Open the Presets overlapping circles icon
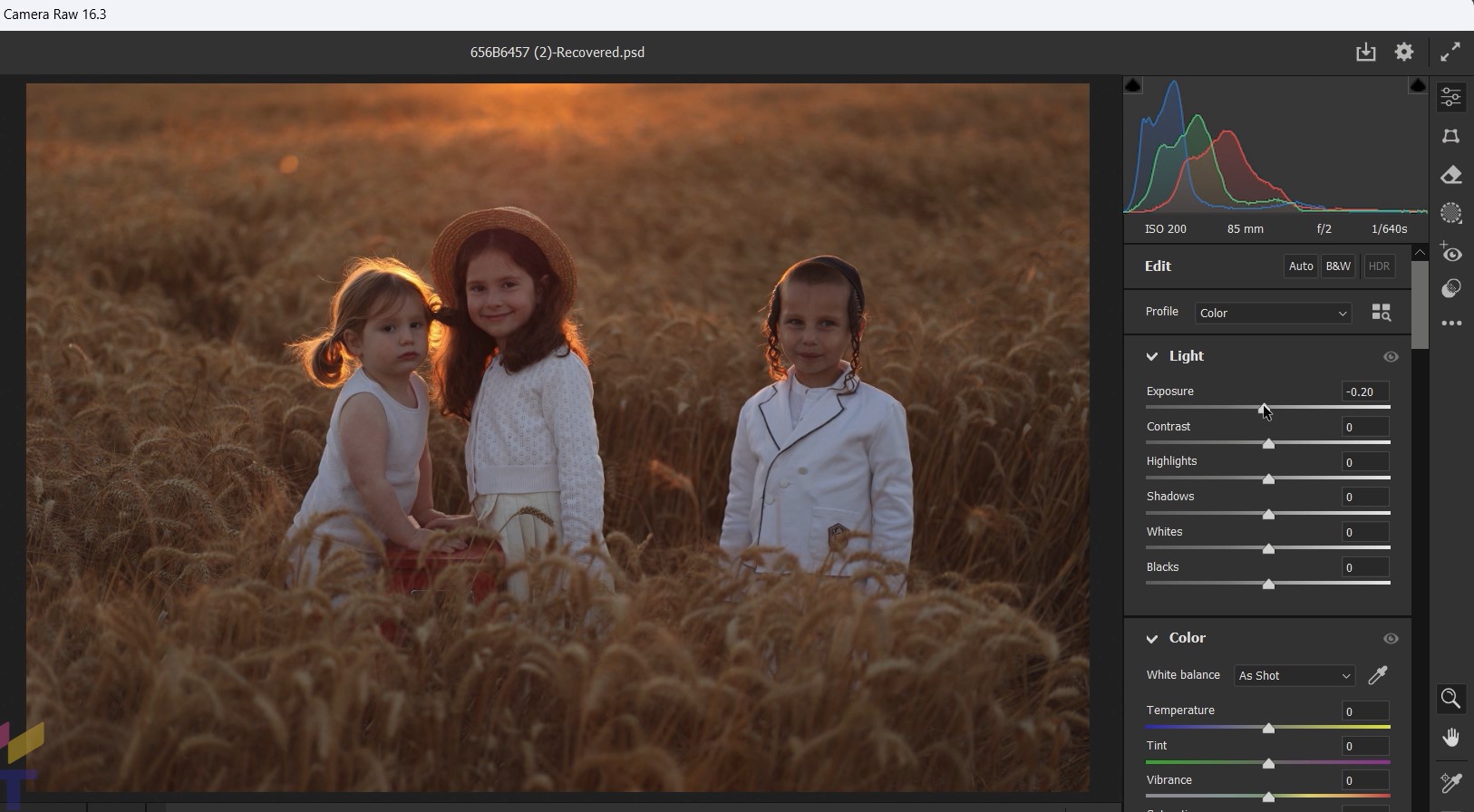This screenshot has width=1474, height=812. 1450,288
